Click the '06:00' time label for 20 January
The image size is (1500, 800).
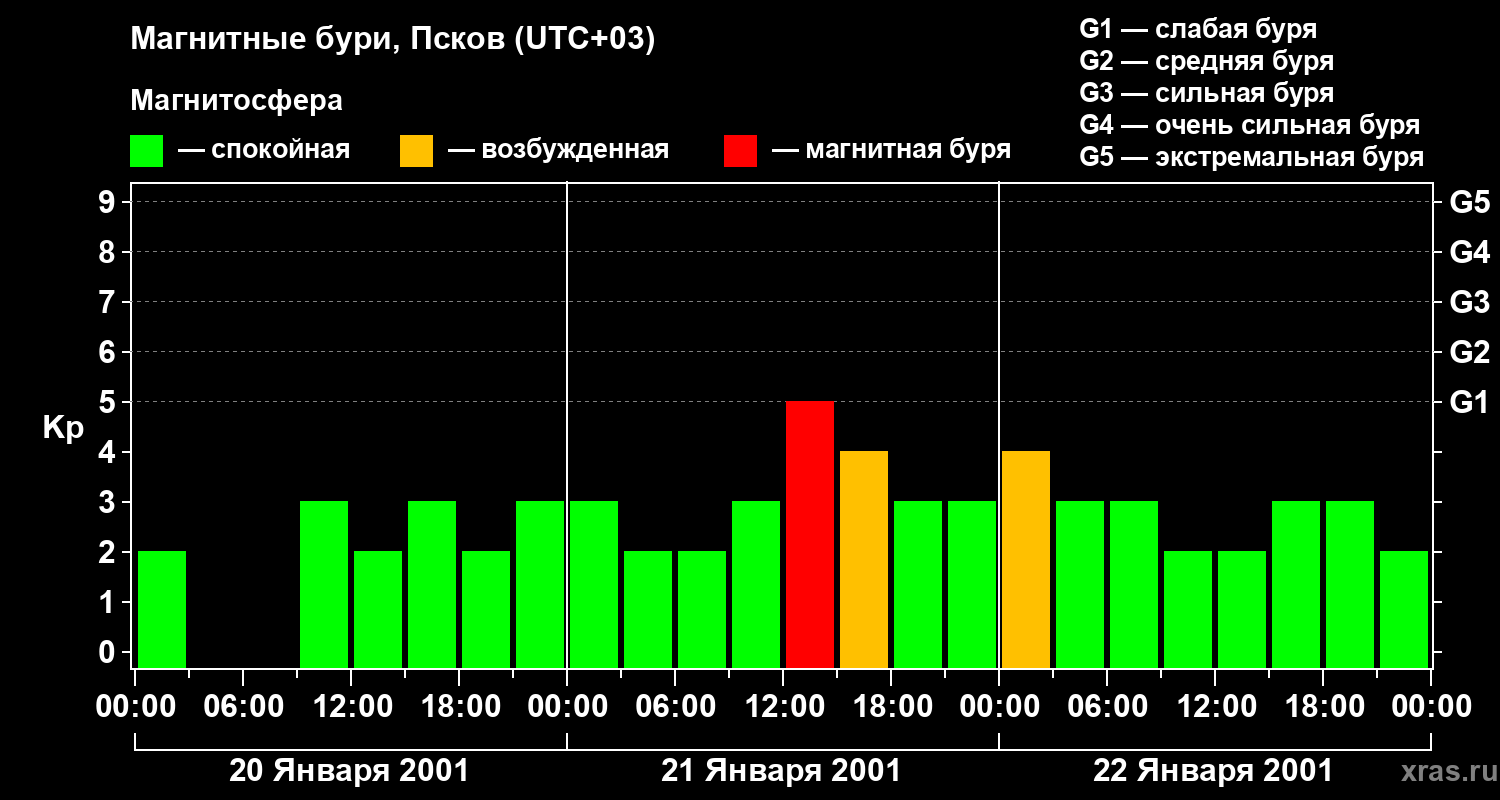pos(242,707)
